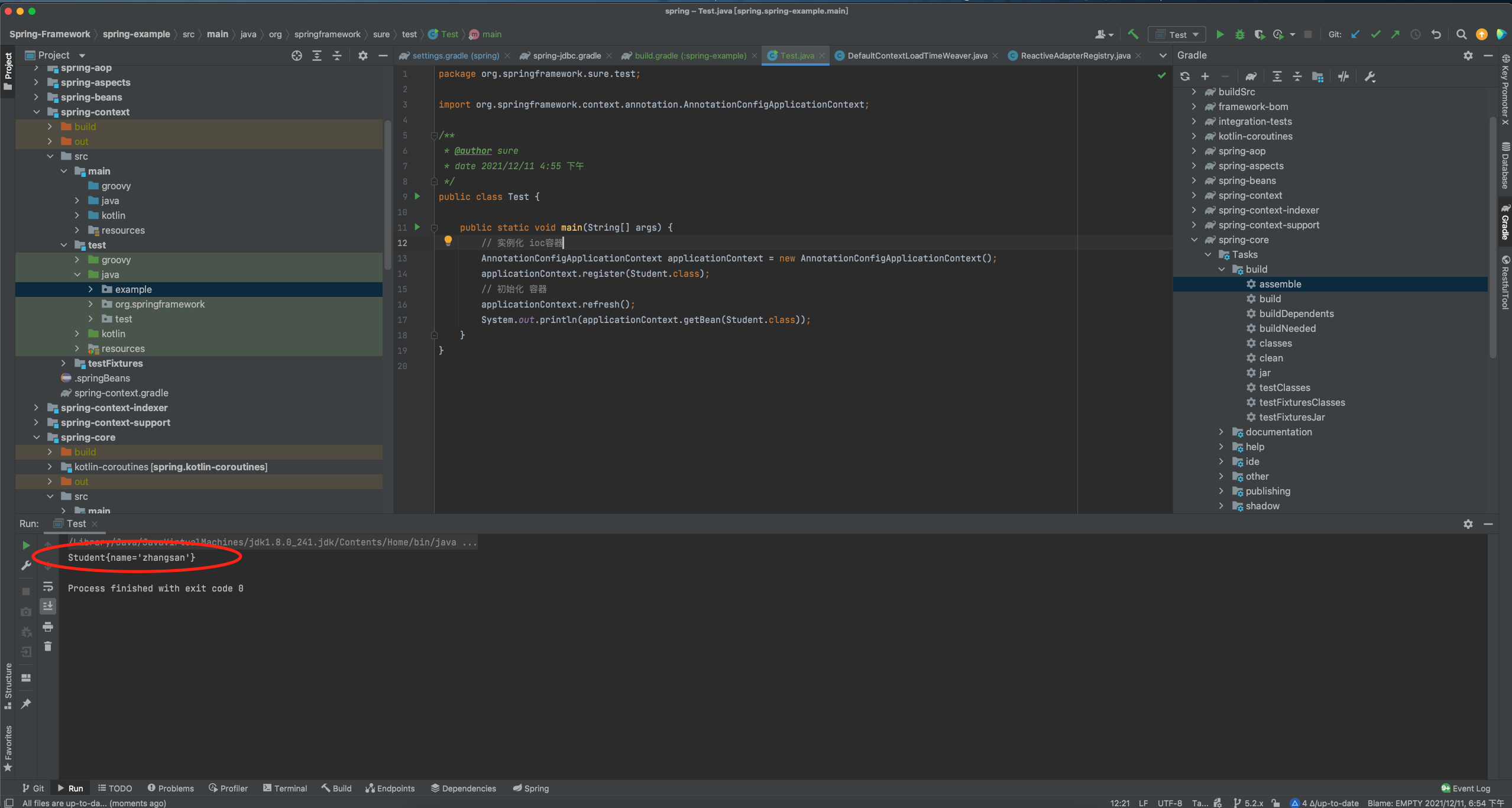Click the clear console trash icon
The width and height of the screenshot is (1512, 808).
point(48,647)
